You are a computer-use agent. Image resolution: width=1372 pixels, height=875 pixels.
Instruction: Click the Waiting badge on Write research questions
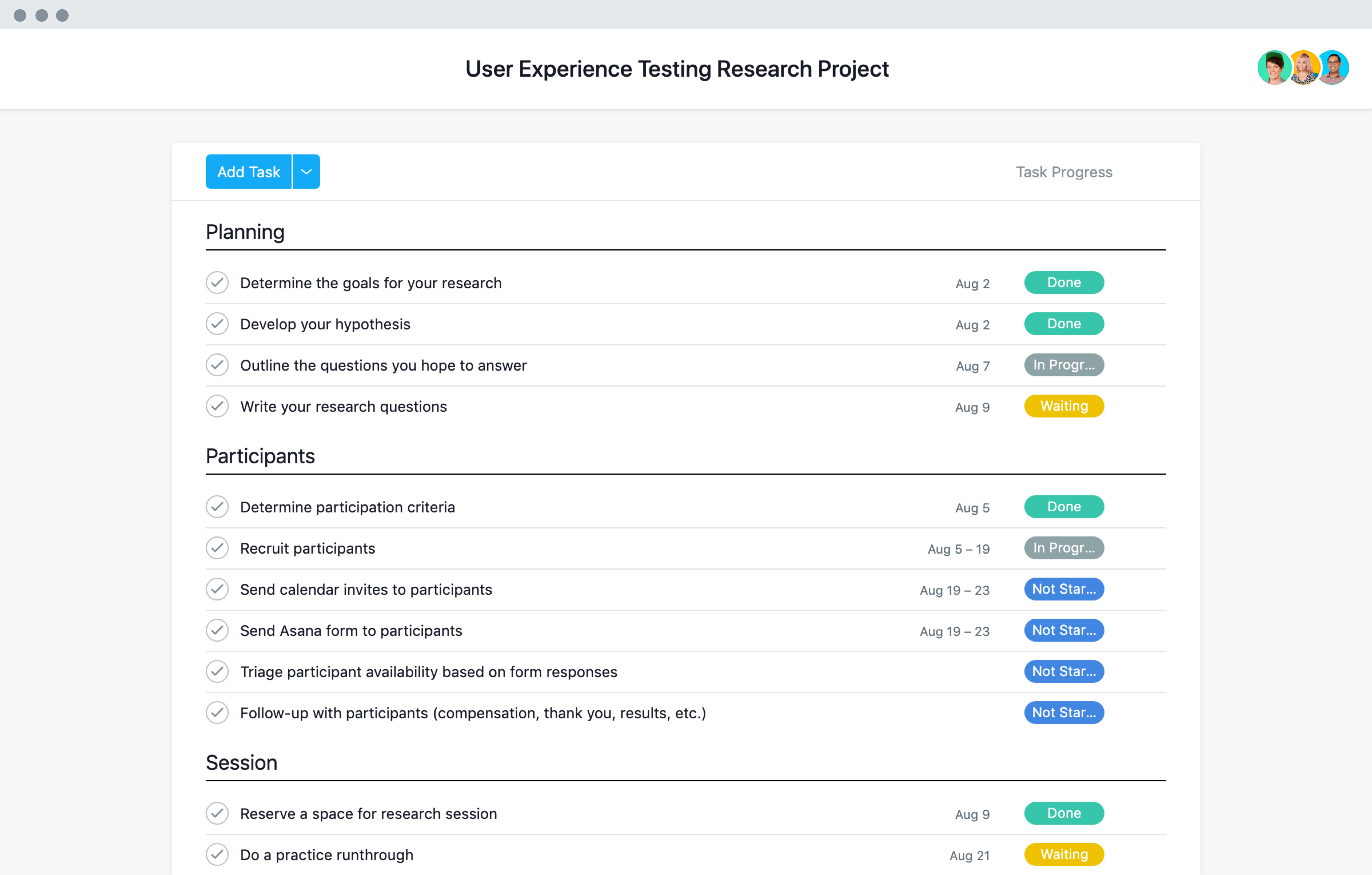tap(1064, 406)
